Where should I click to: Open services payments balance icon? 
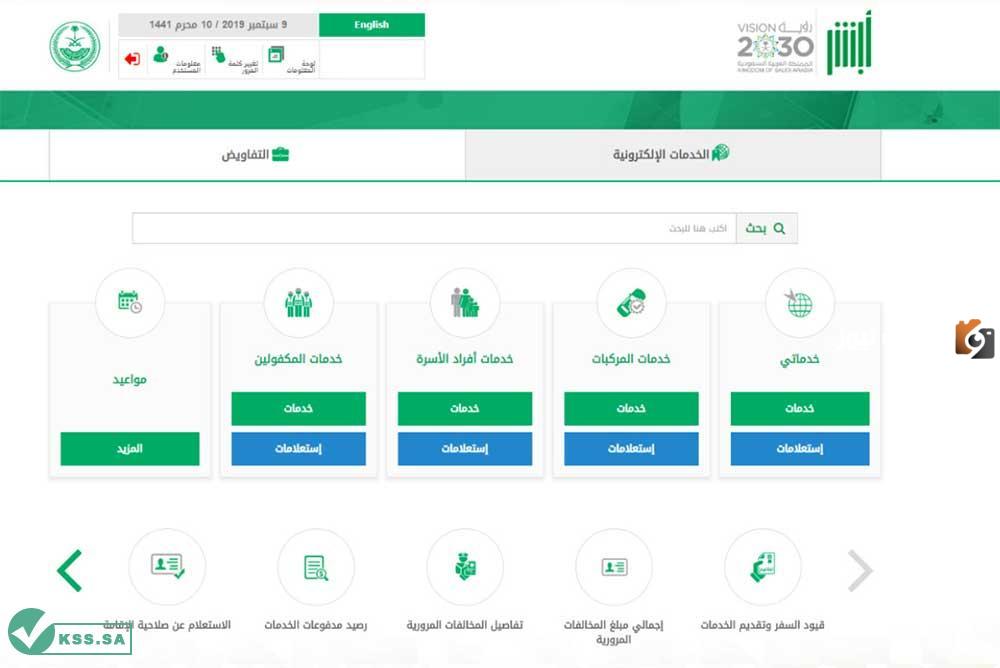point(316,567)
